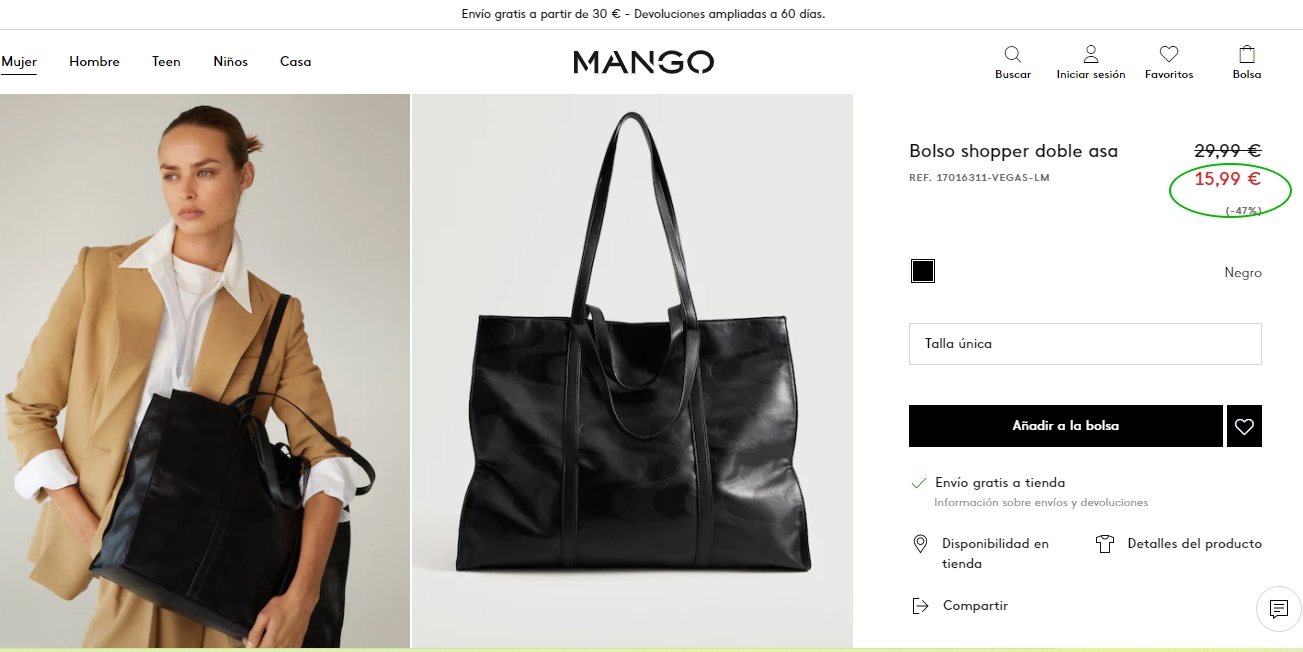Open Información sobre envíos y devoluciones link

click(x=1041, y=502)
